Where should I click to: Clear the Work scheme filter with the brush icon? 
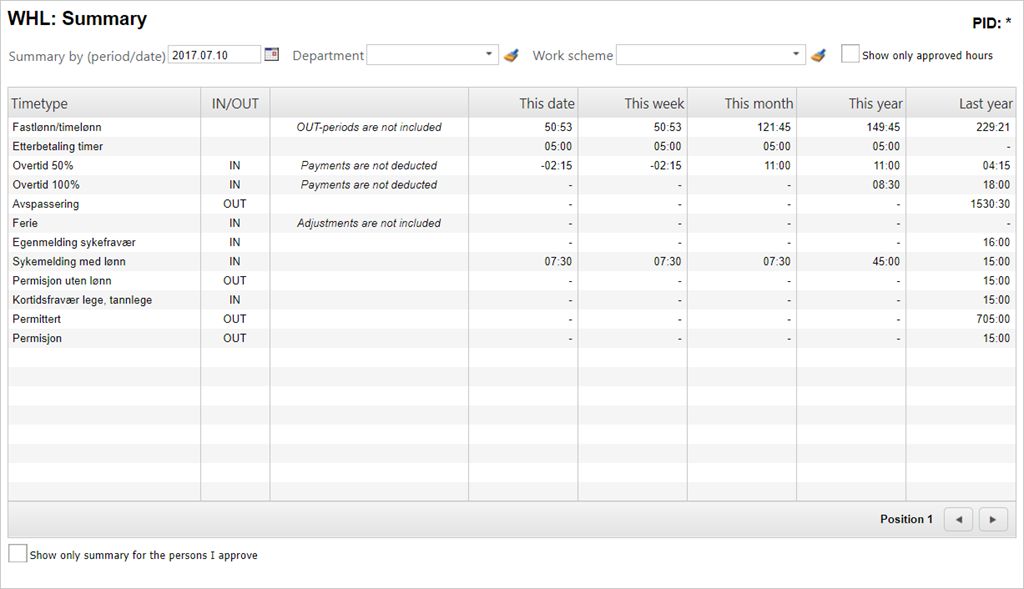(818, 56)
